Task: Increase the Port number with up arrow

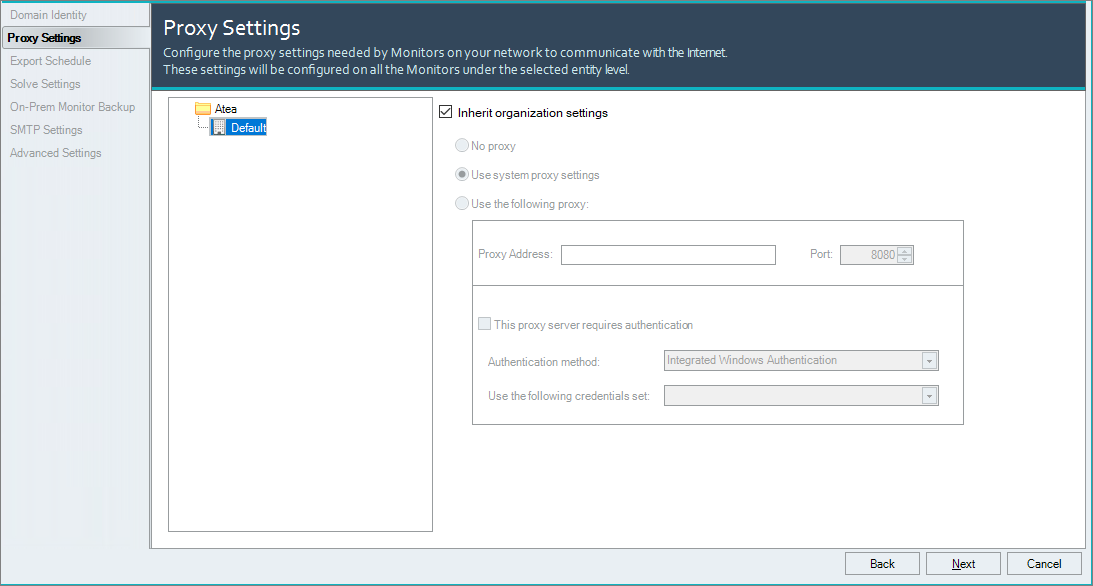Action: (905, 251)
